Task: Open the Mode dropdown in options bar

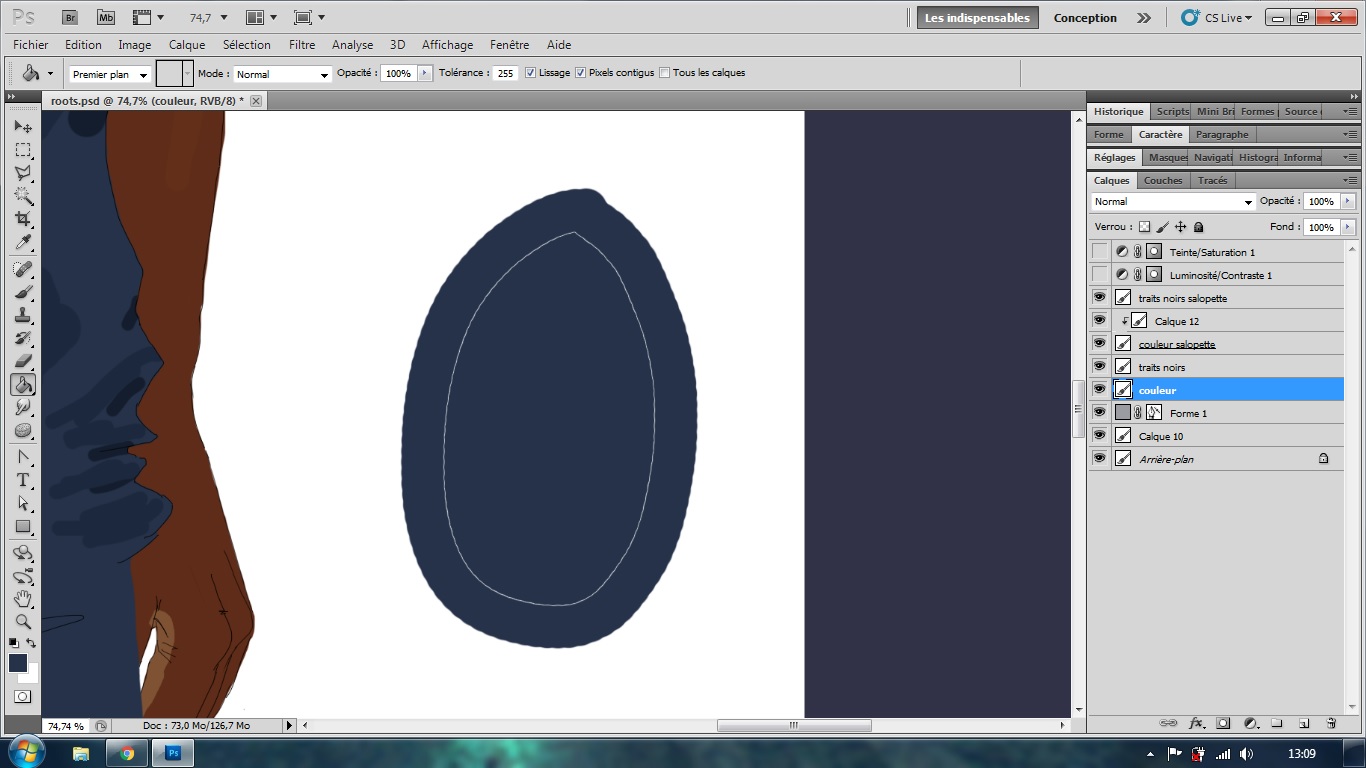Action: [283, 74]
